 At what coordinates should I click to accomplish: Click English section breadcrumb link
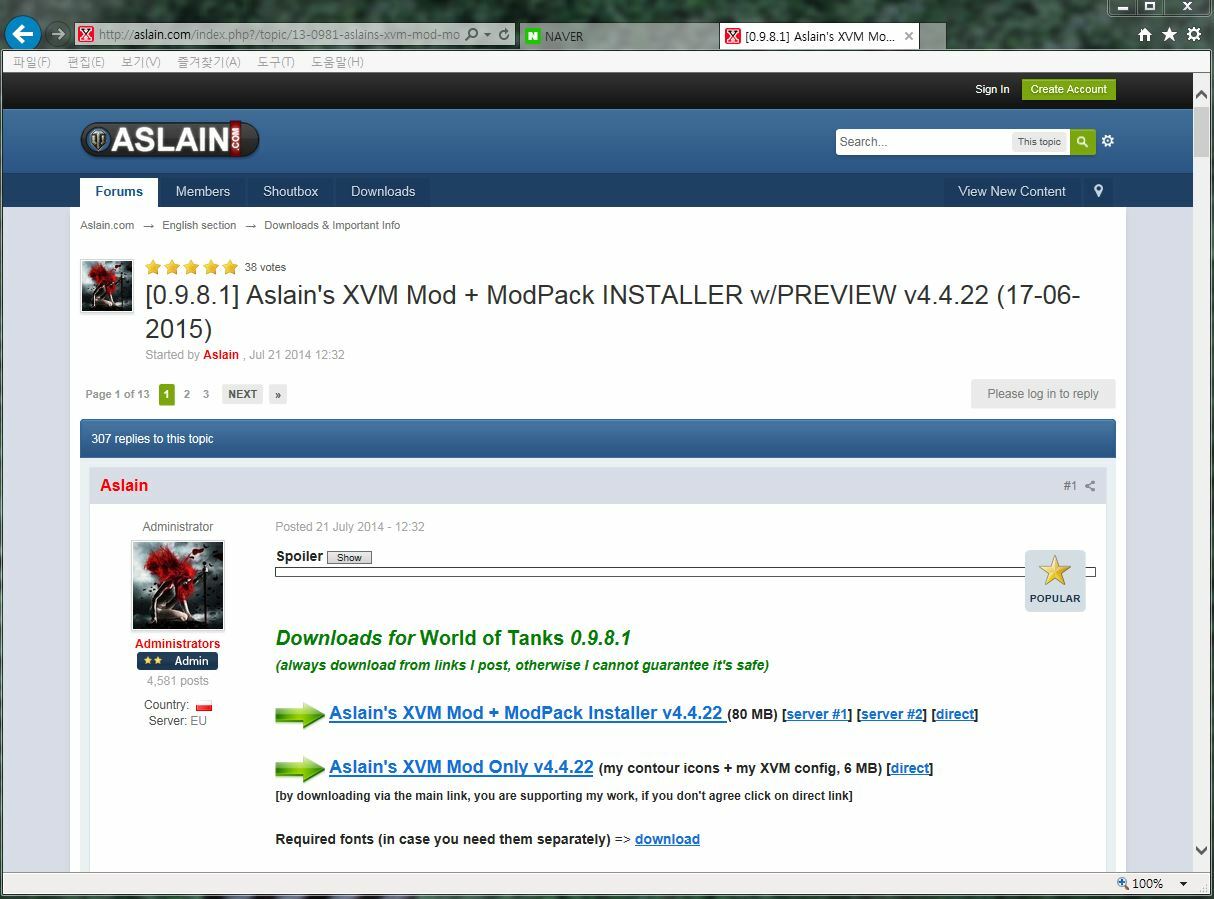tap(199, 225)
